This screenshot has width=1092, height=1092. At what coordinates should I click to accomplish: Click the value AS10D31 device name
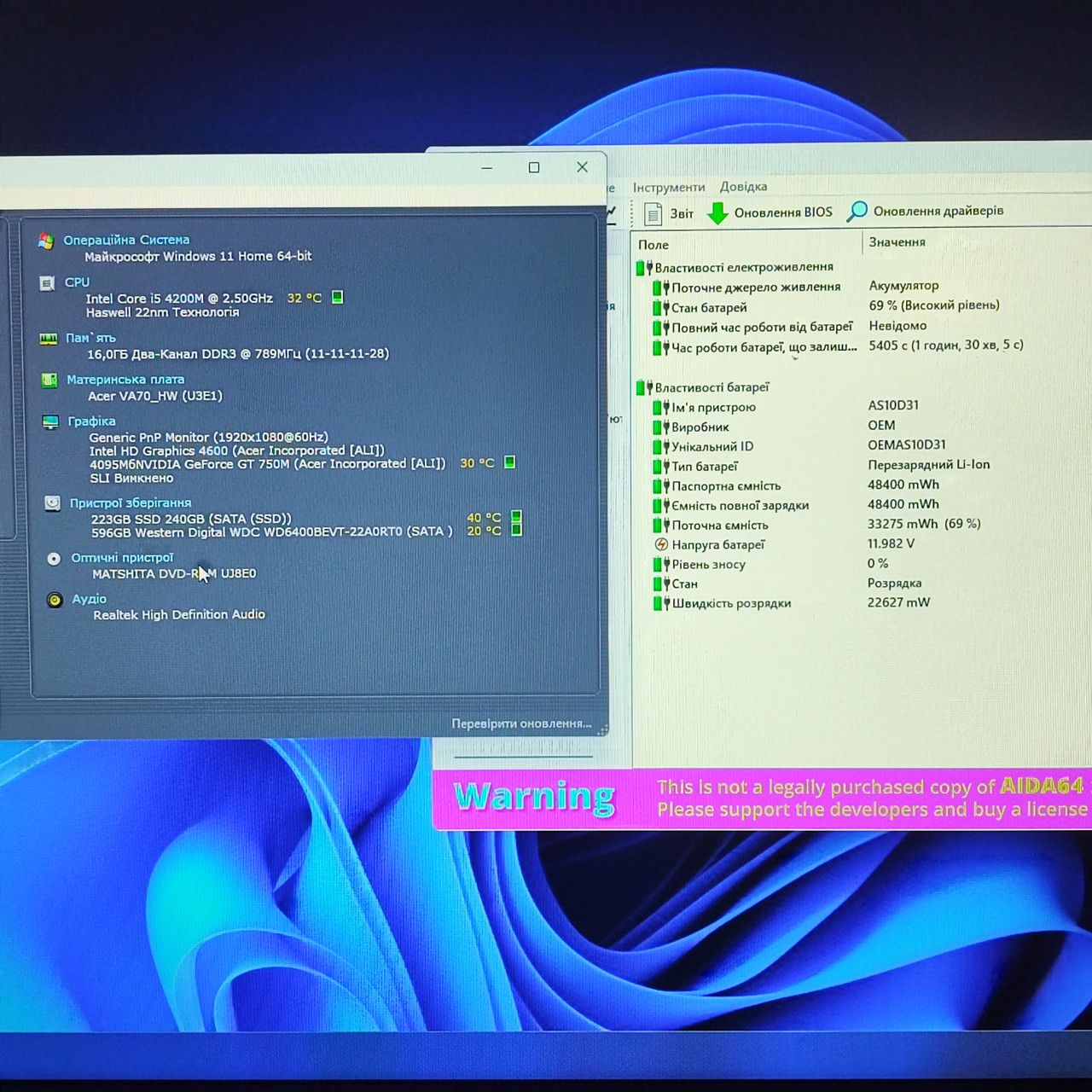[893, 405]
